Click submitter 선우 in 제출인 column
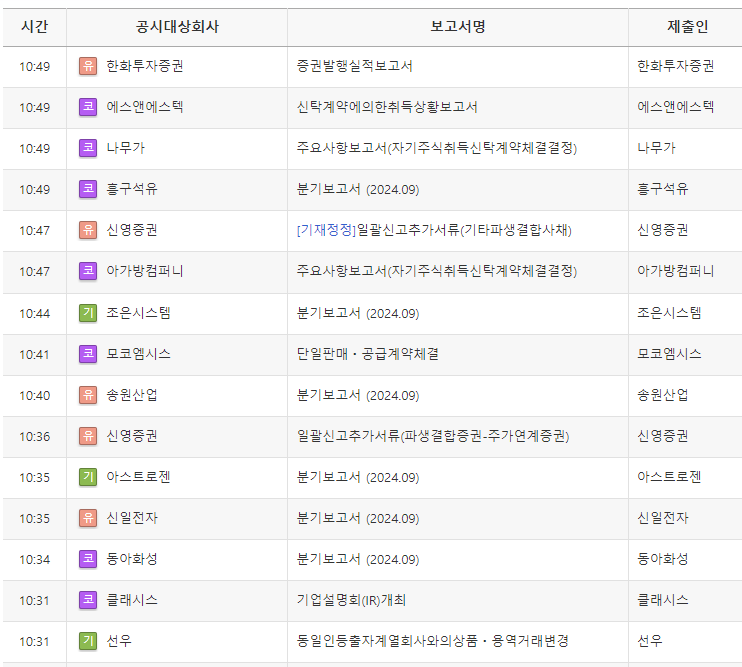 click(x=650, y=641)
